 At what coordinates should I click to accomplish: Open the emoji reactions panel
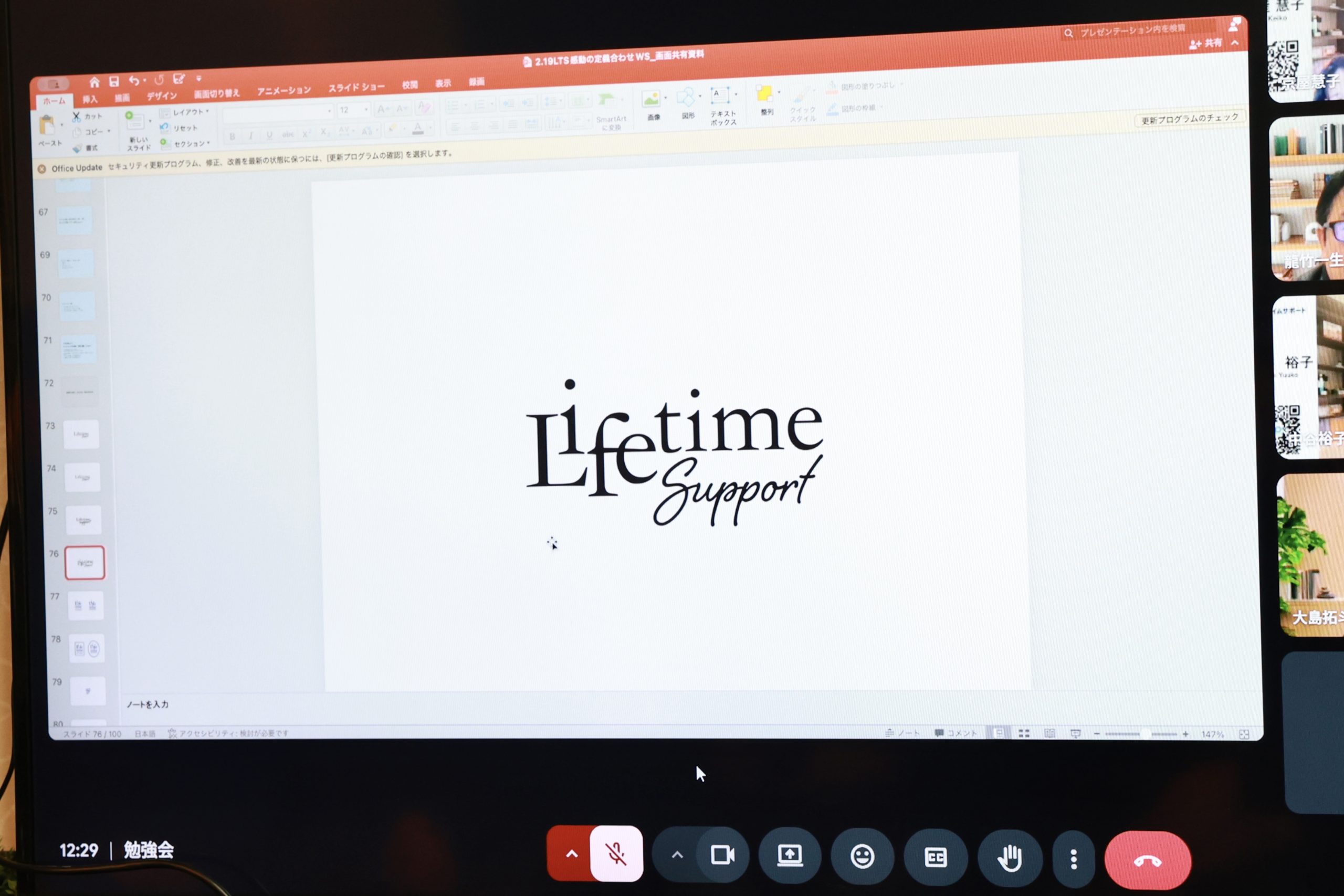tap(862, 857)
